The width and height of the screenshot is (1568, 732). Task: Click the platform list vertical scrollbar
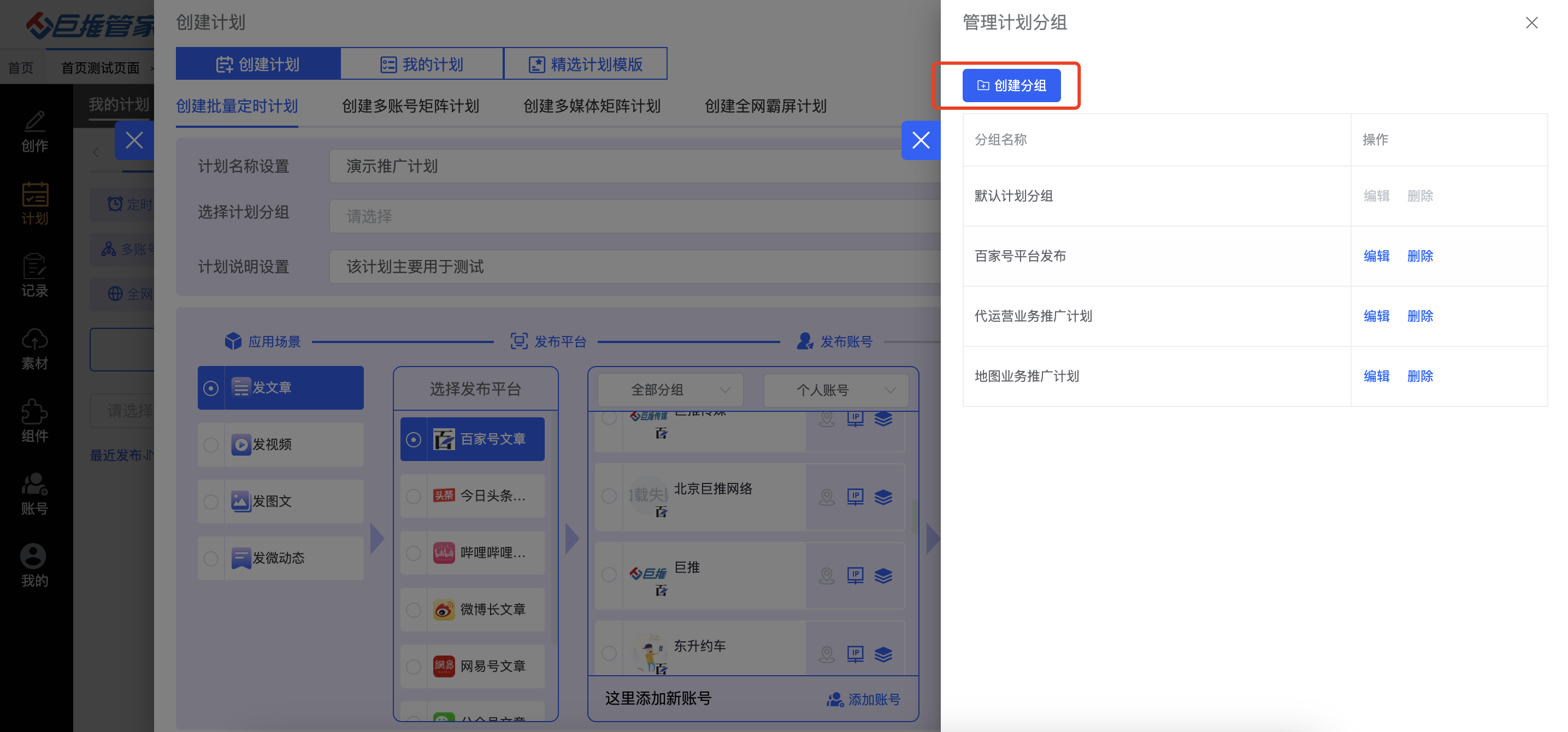553,529
